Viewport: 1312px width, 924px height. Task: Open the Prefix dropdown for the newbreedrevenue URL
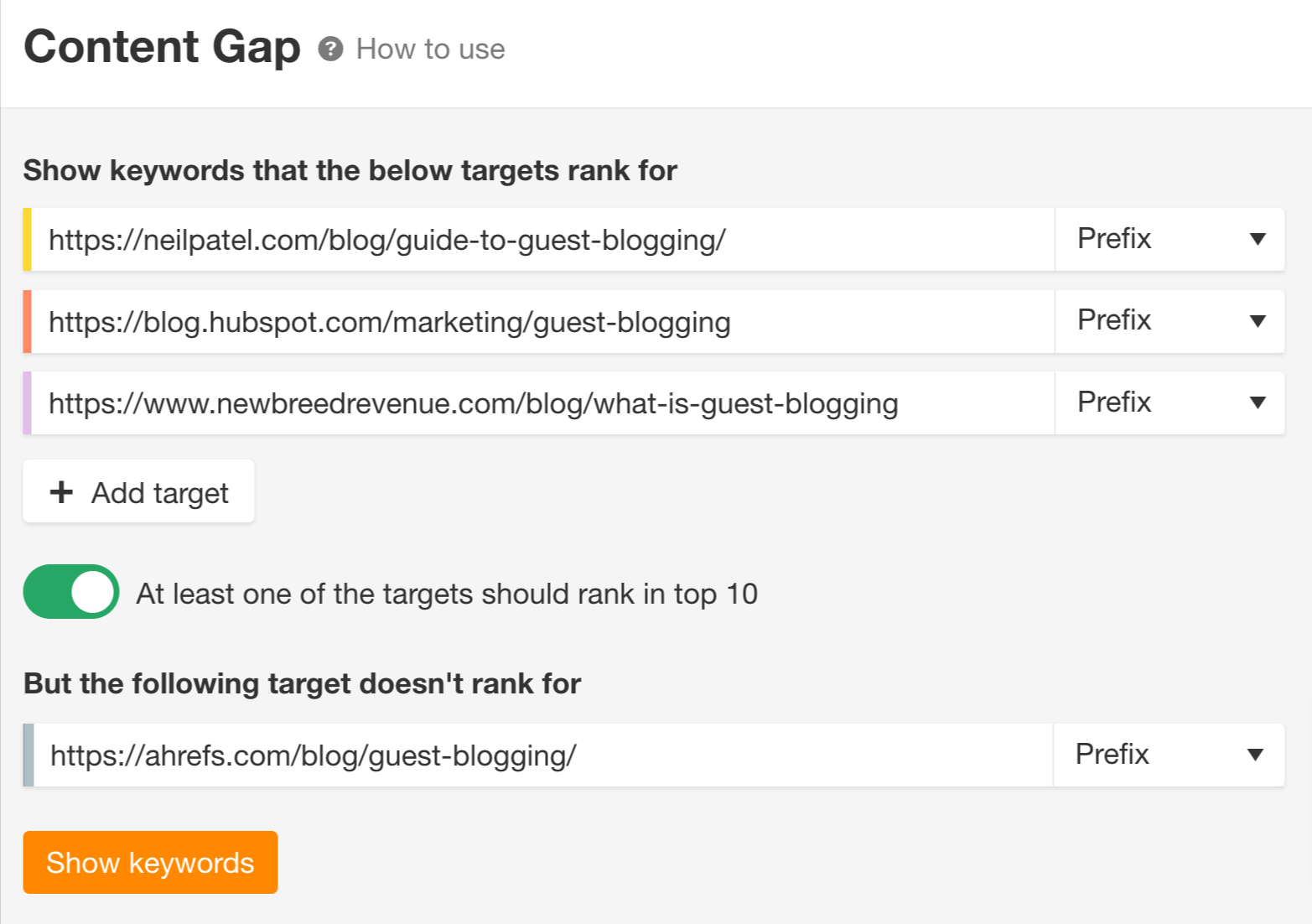[x=1169, y=402]
